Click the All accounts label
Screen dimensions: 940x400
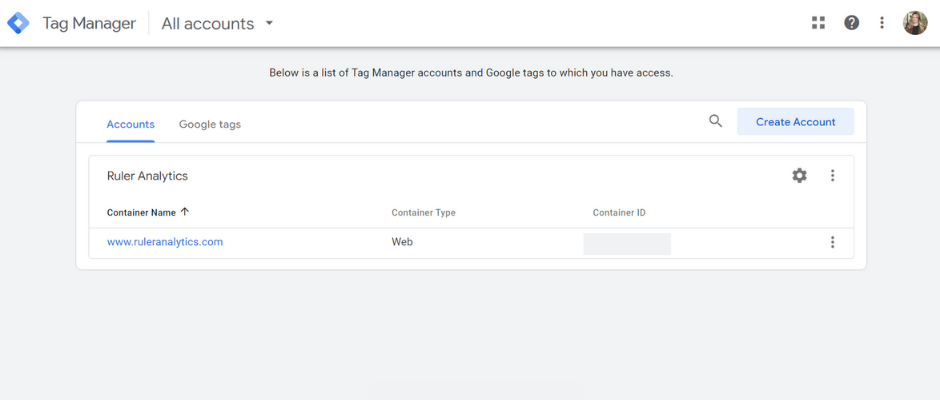pos(208,23)
